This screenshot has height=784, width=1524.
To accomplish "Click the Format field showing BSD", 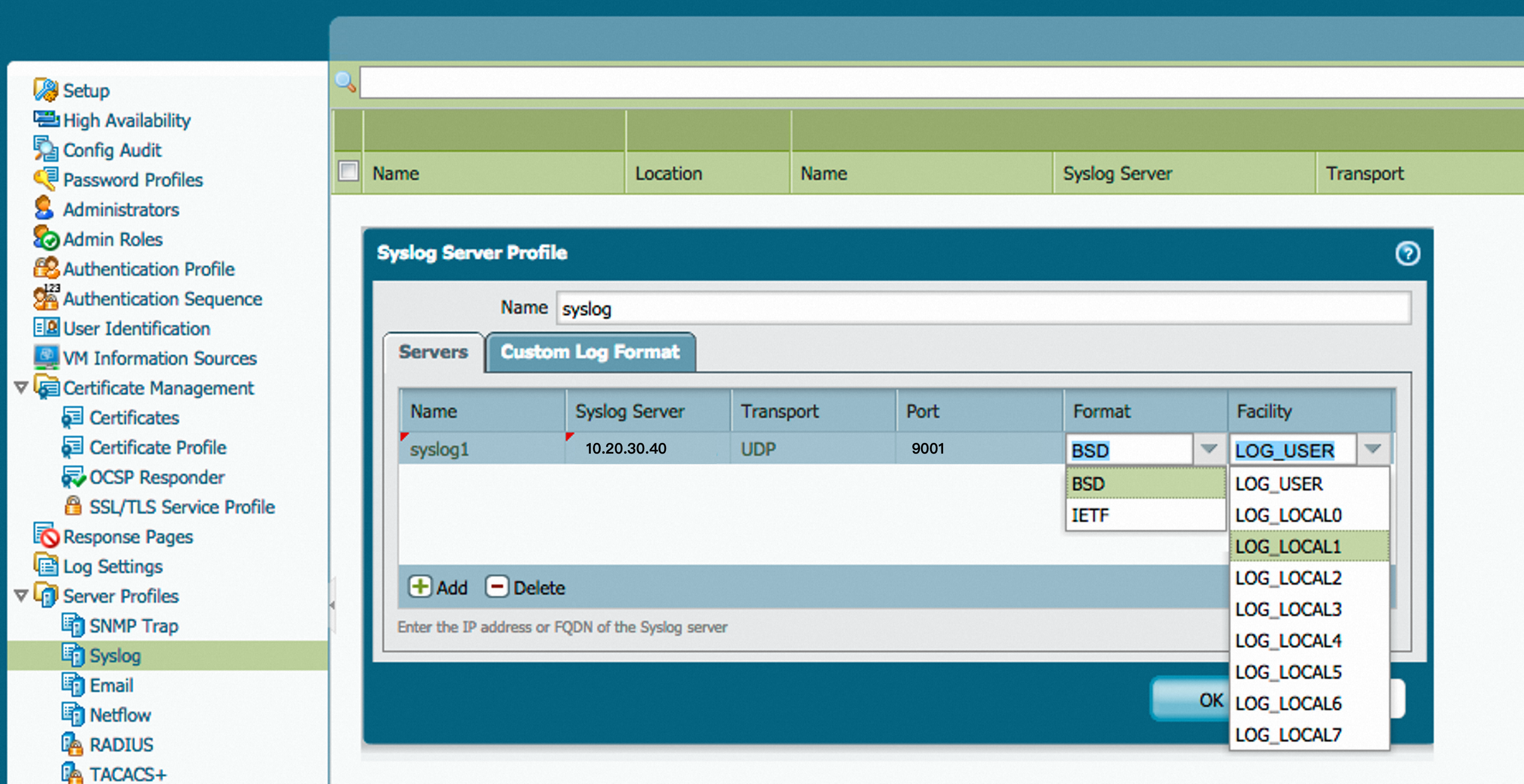I will [x=1129, y=450].
